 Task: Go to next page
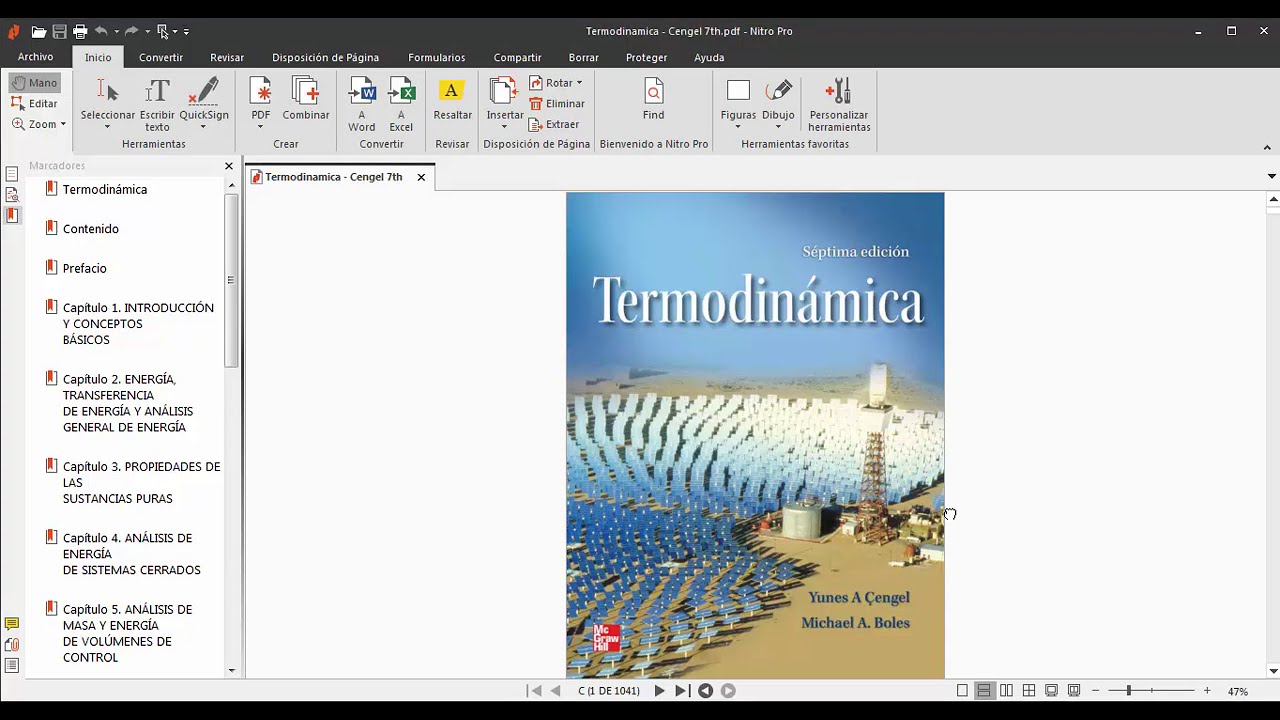[659, 691]
